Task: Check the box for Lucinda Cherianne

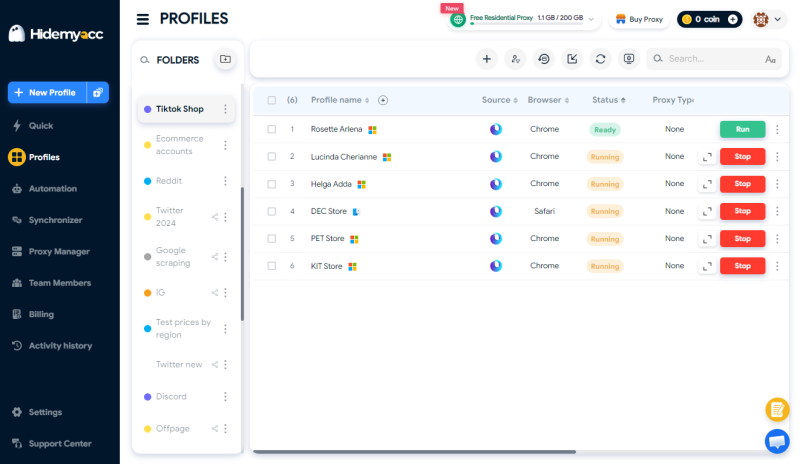Action: 271,157
